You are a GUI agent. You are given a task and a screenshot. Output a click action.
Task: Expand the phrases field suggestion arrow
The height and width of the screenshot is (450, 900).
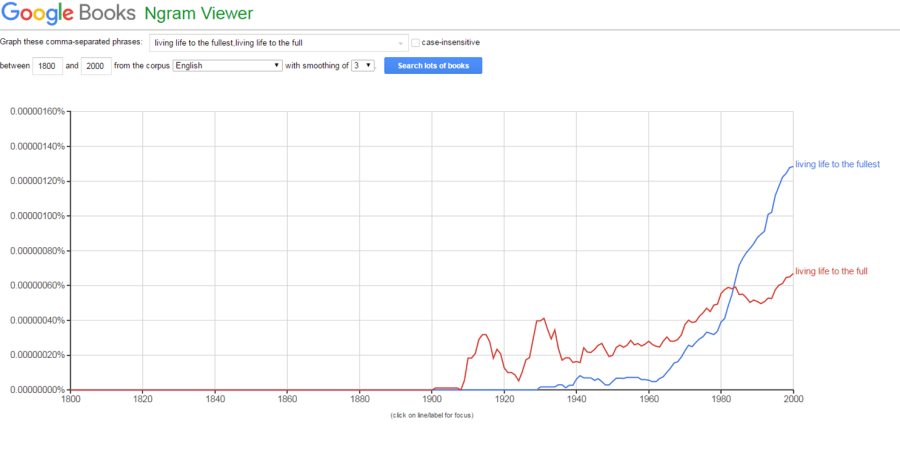[x=401, y=42]
